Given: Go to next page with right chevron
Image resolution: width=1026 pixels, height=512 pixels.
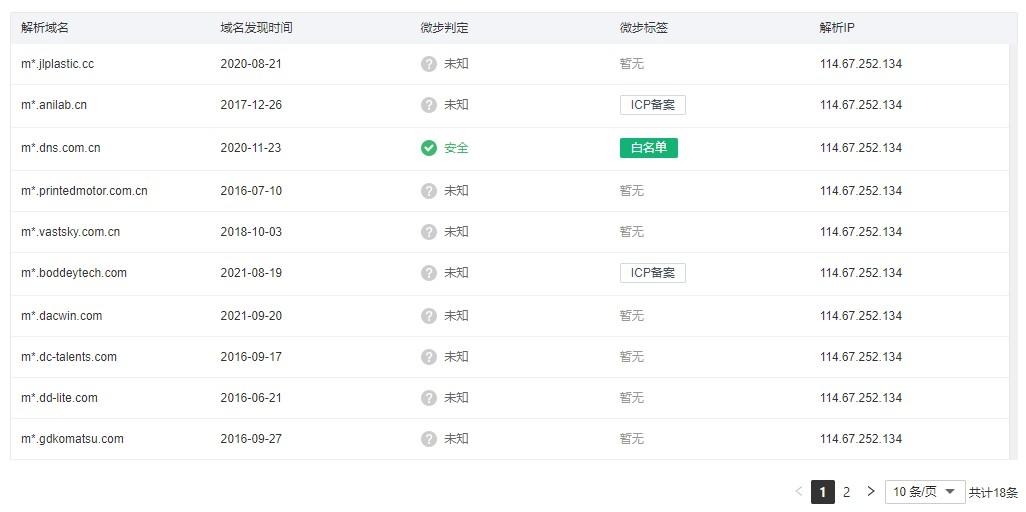Looking at the screenshot, I should (x=871, y=492).
